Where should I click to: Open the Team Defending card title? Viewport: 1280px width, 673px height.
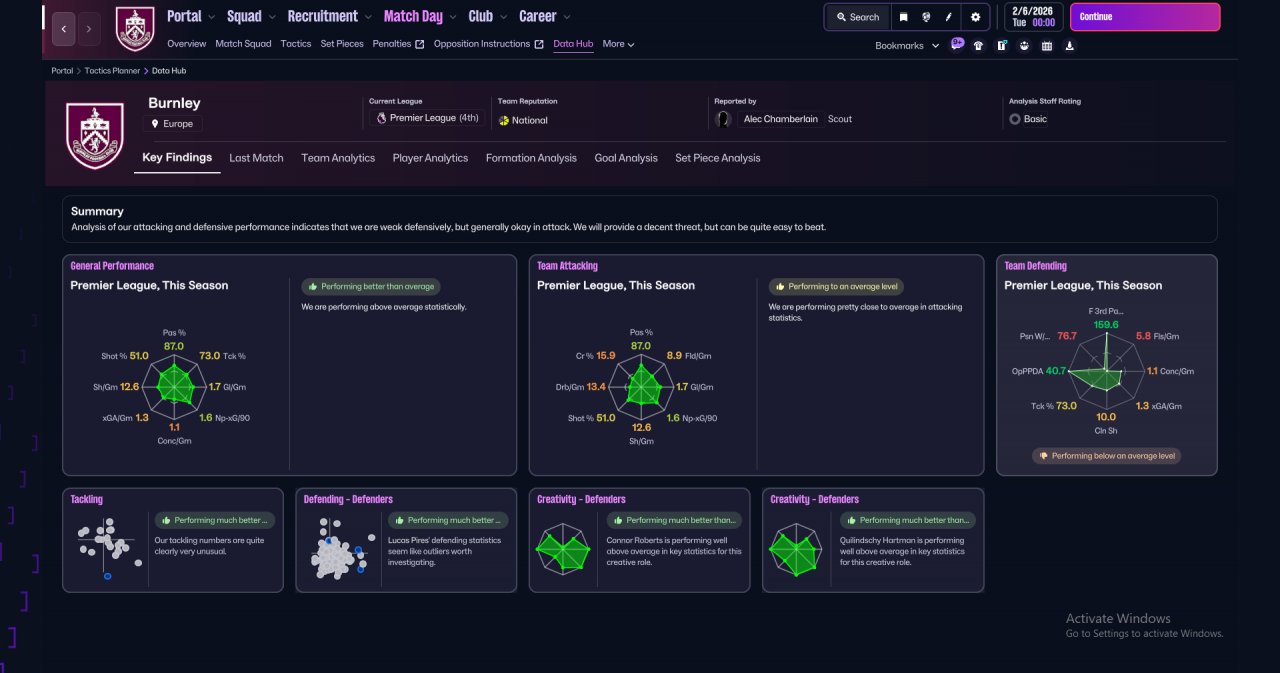1035,266
